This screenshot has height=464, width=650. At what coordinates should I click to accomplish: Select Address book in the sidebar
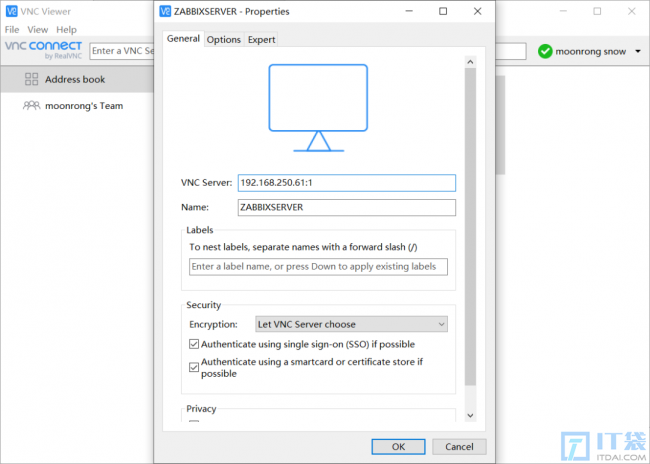(77, 79)
